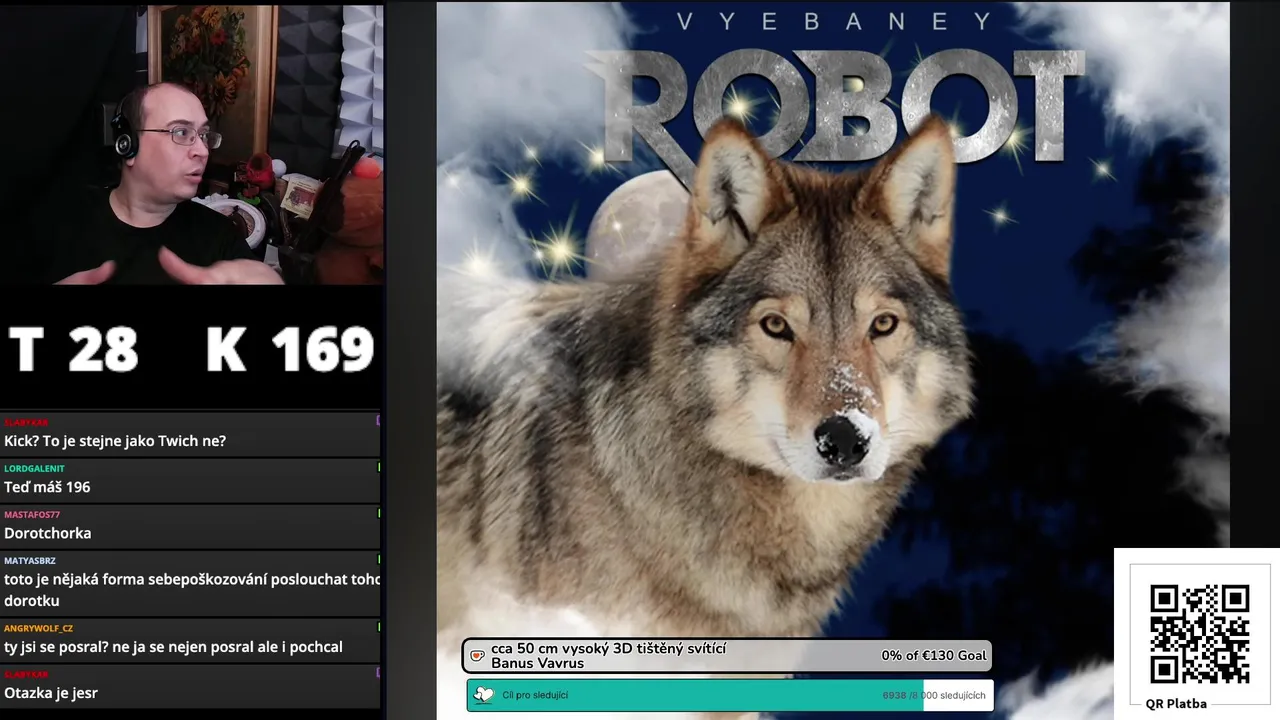
Task: Click the teal follower goal progress bar
Action: (730, 695)
